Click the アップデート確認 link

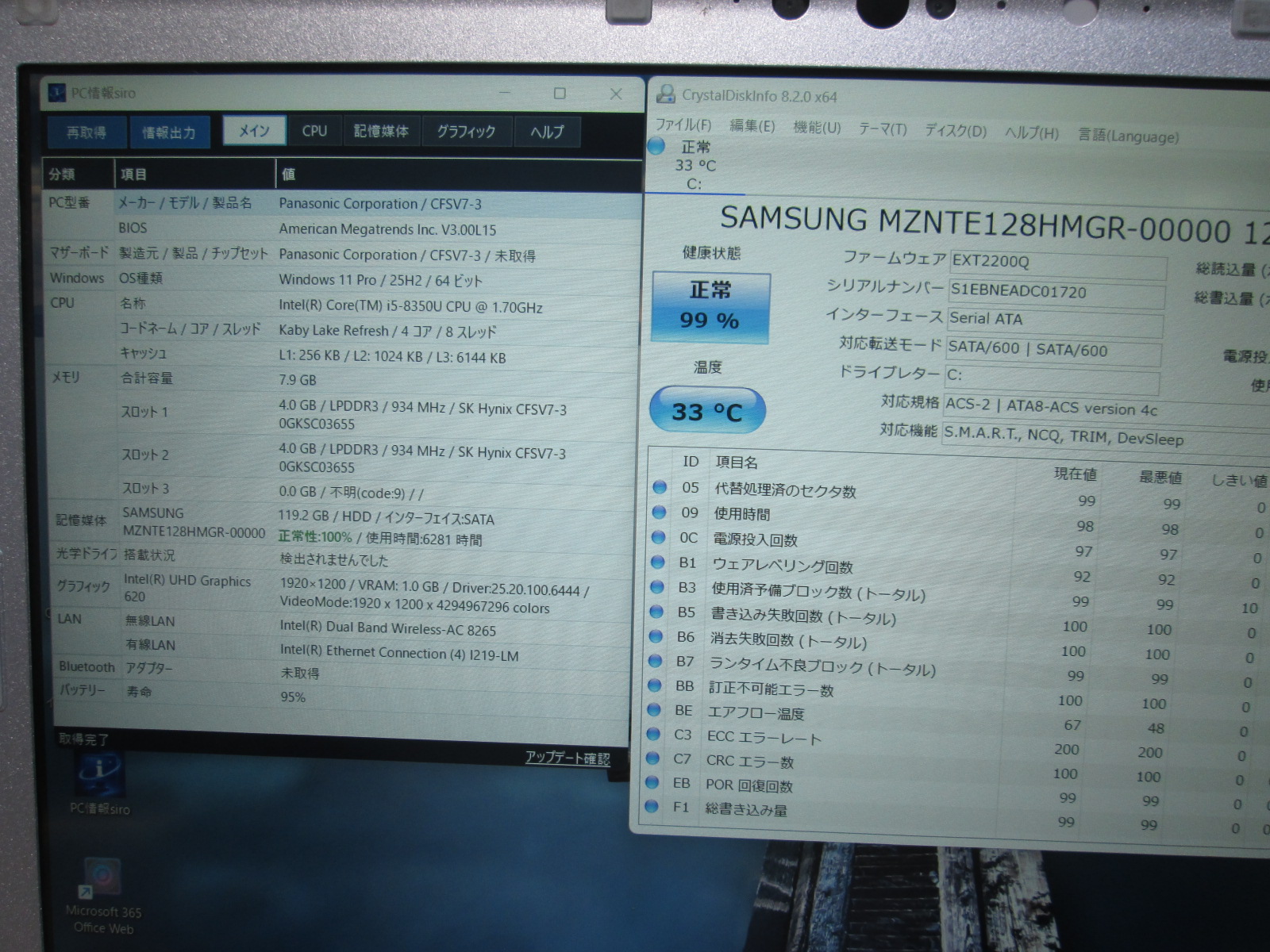click(568, 758)
